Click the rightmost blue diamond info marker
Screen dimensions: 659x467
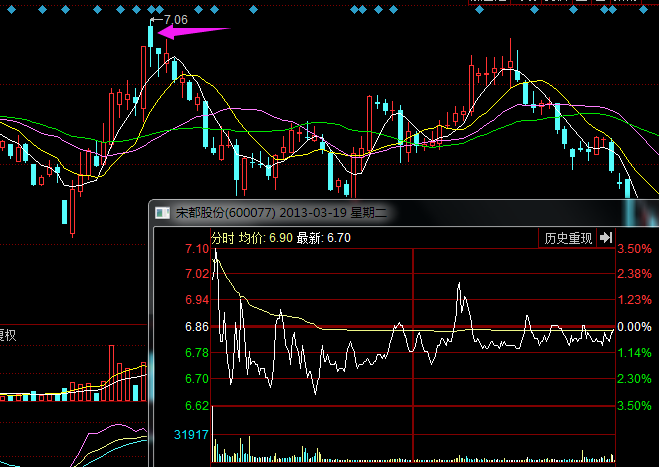(x=643, y=9)
